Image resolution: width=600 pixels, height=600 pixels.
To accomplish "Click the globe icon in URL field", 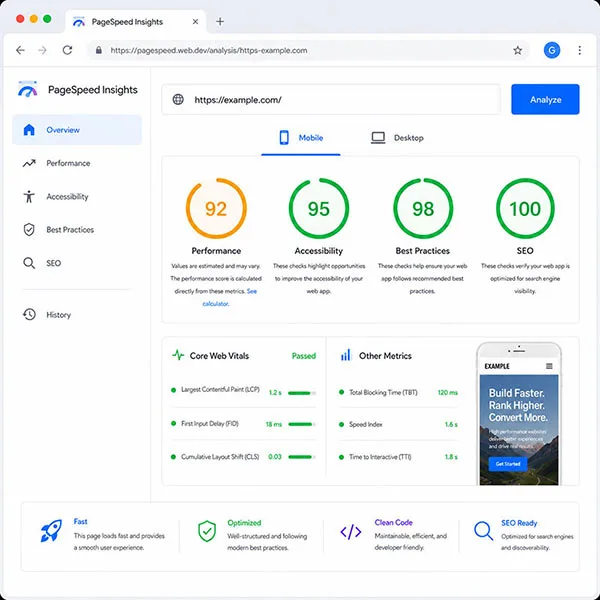I will coord(178,99).
